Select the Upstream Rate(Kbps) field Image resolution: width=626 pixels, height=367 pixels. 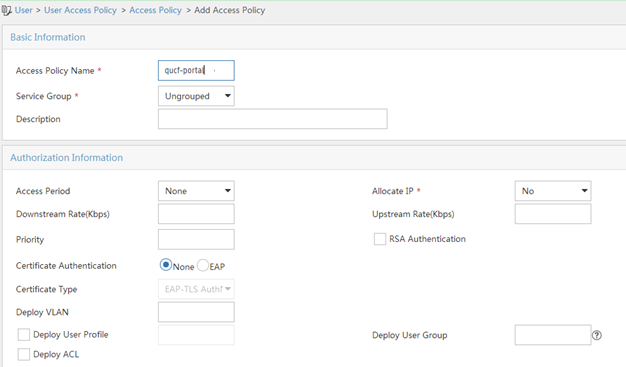553,214
